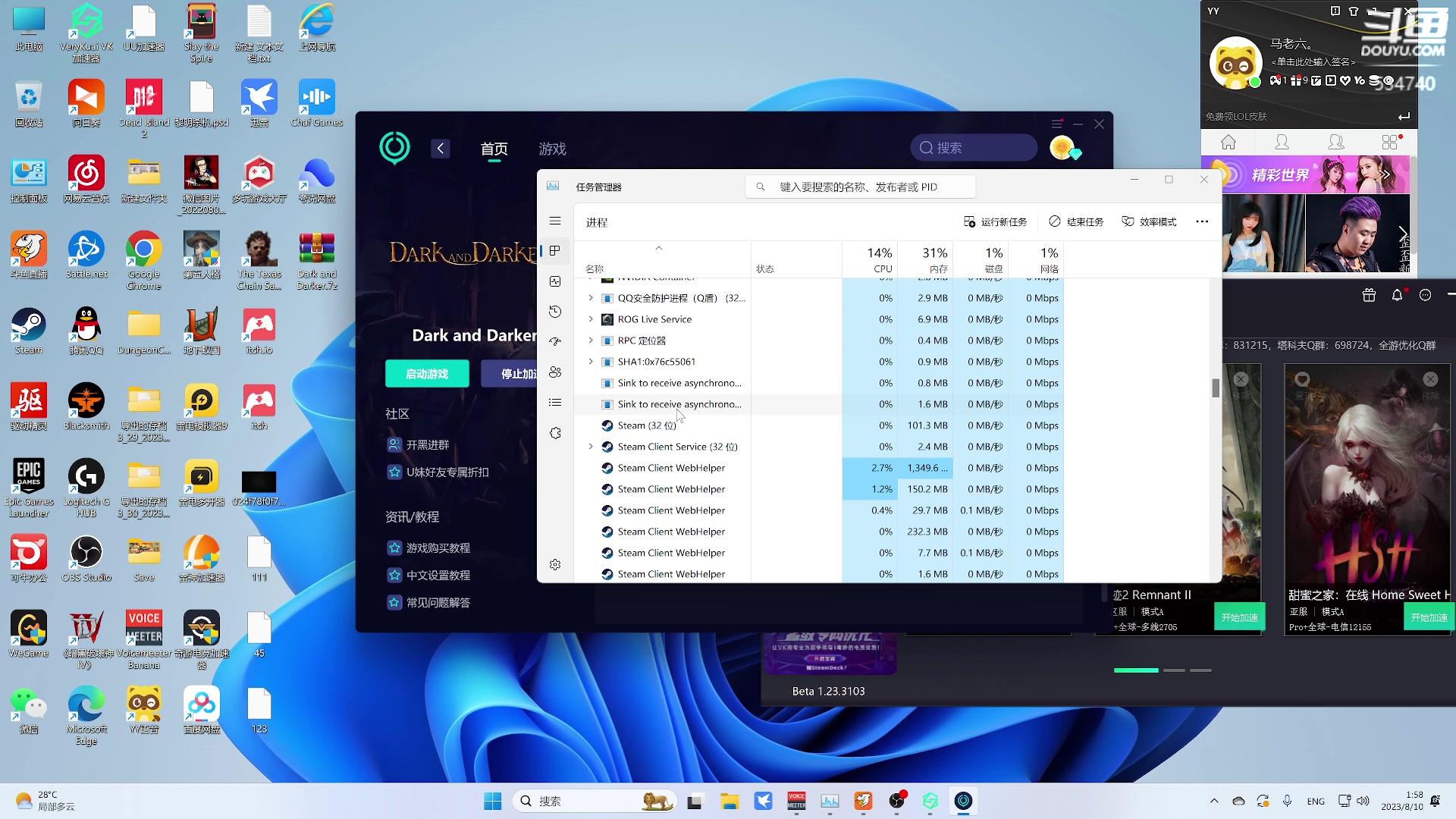Open YY groups tab icon

1336,142
